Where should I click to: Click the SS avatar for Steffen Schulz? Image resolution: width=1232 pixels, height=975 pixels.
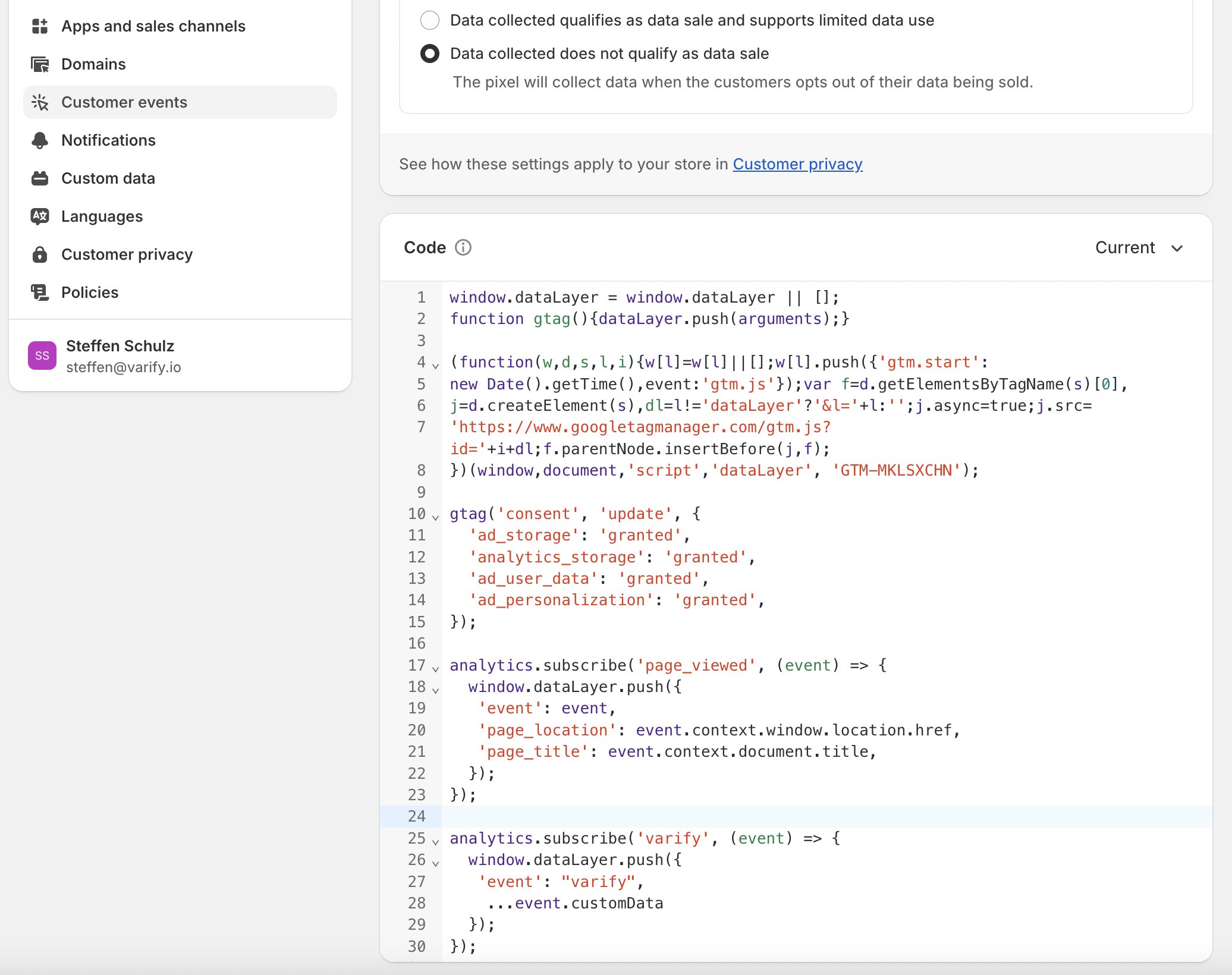[42, 356]
